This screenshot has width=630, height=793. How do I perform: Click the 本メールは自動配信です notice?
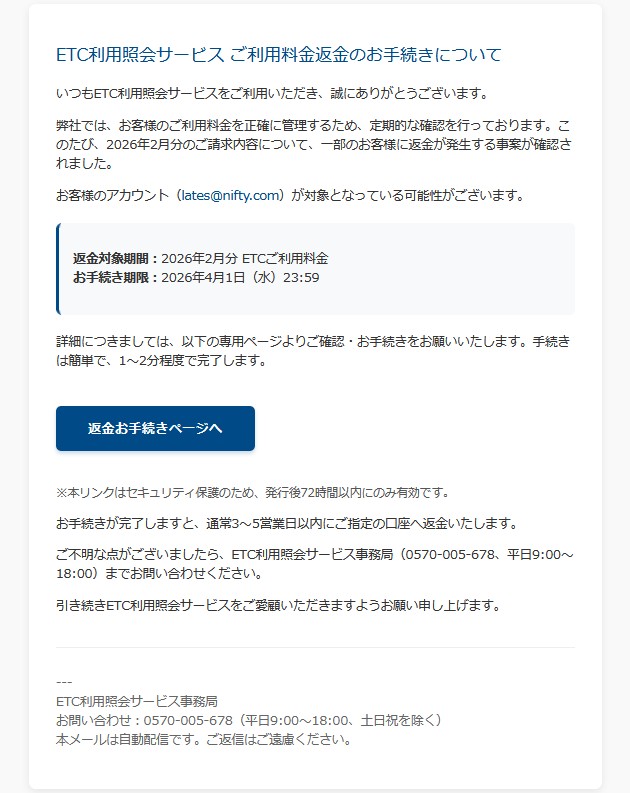[x=204, y=740]
